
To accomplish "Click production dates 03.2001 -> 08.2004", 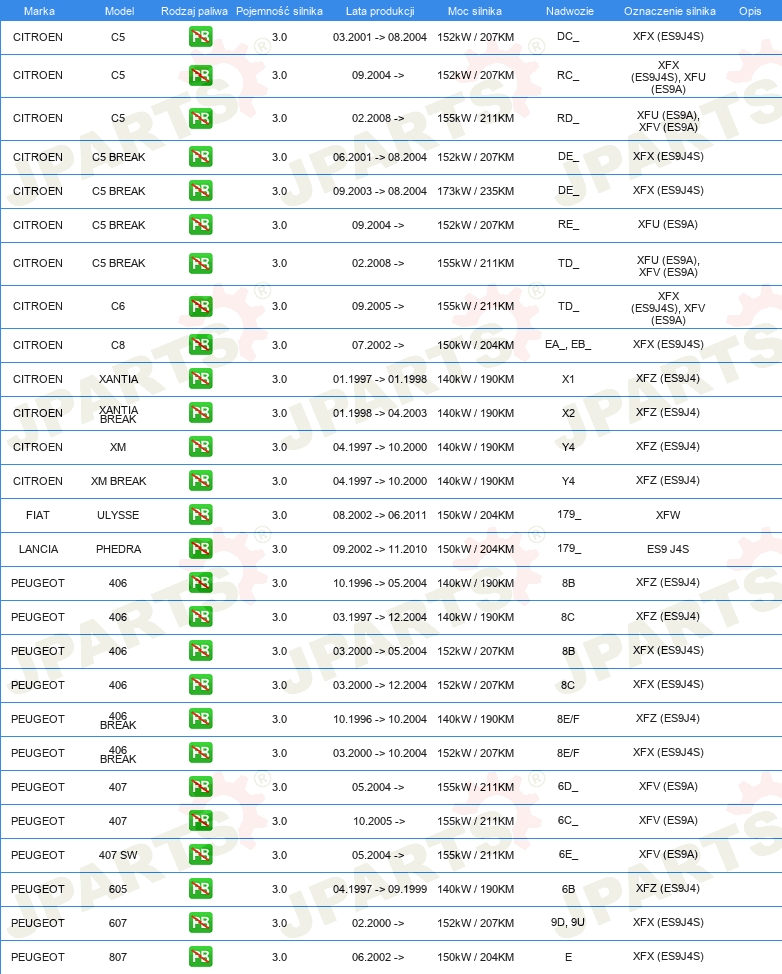I will point(380,37).
